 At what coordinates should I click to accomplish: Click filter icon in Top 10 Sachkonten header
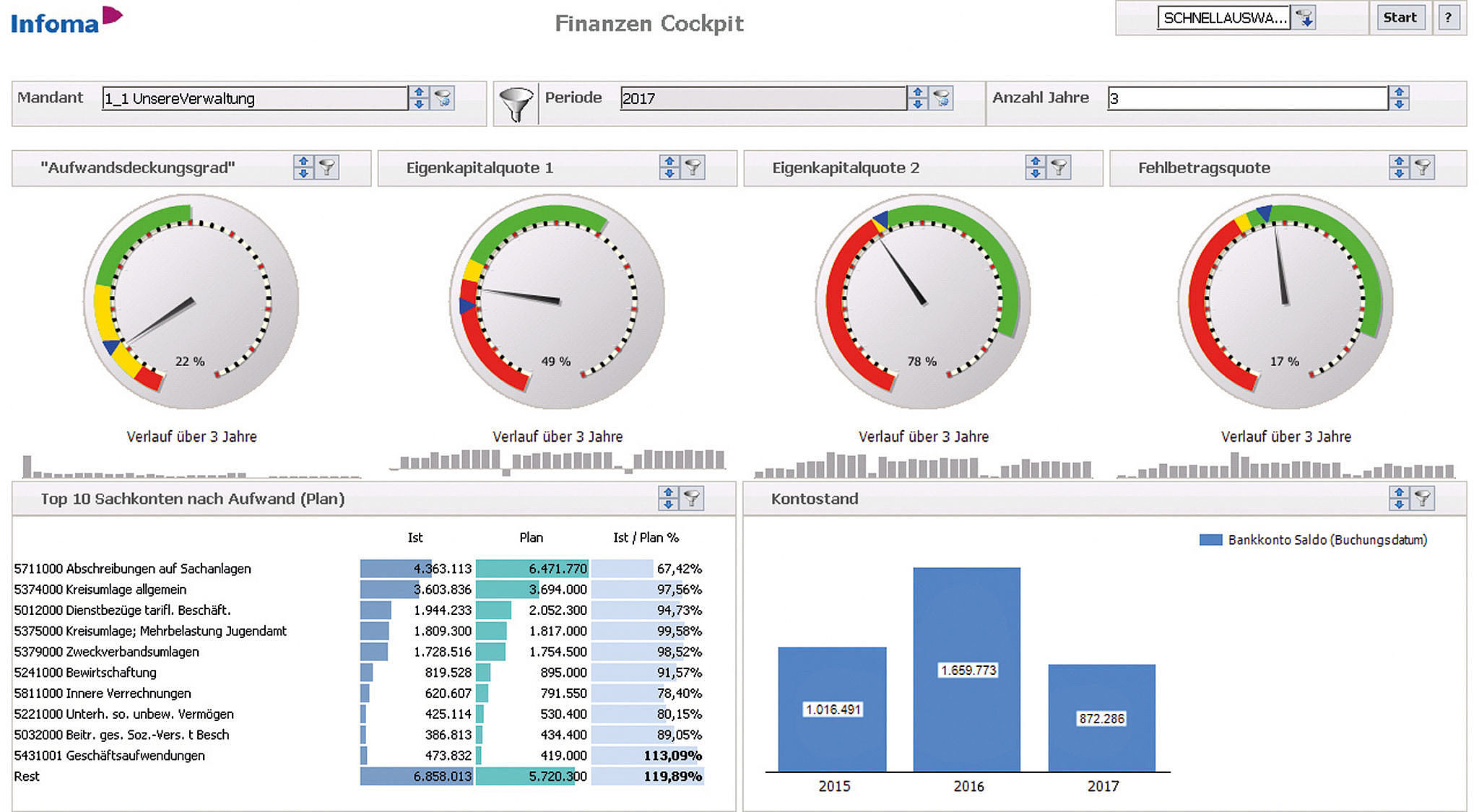[692, 498]
